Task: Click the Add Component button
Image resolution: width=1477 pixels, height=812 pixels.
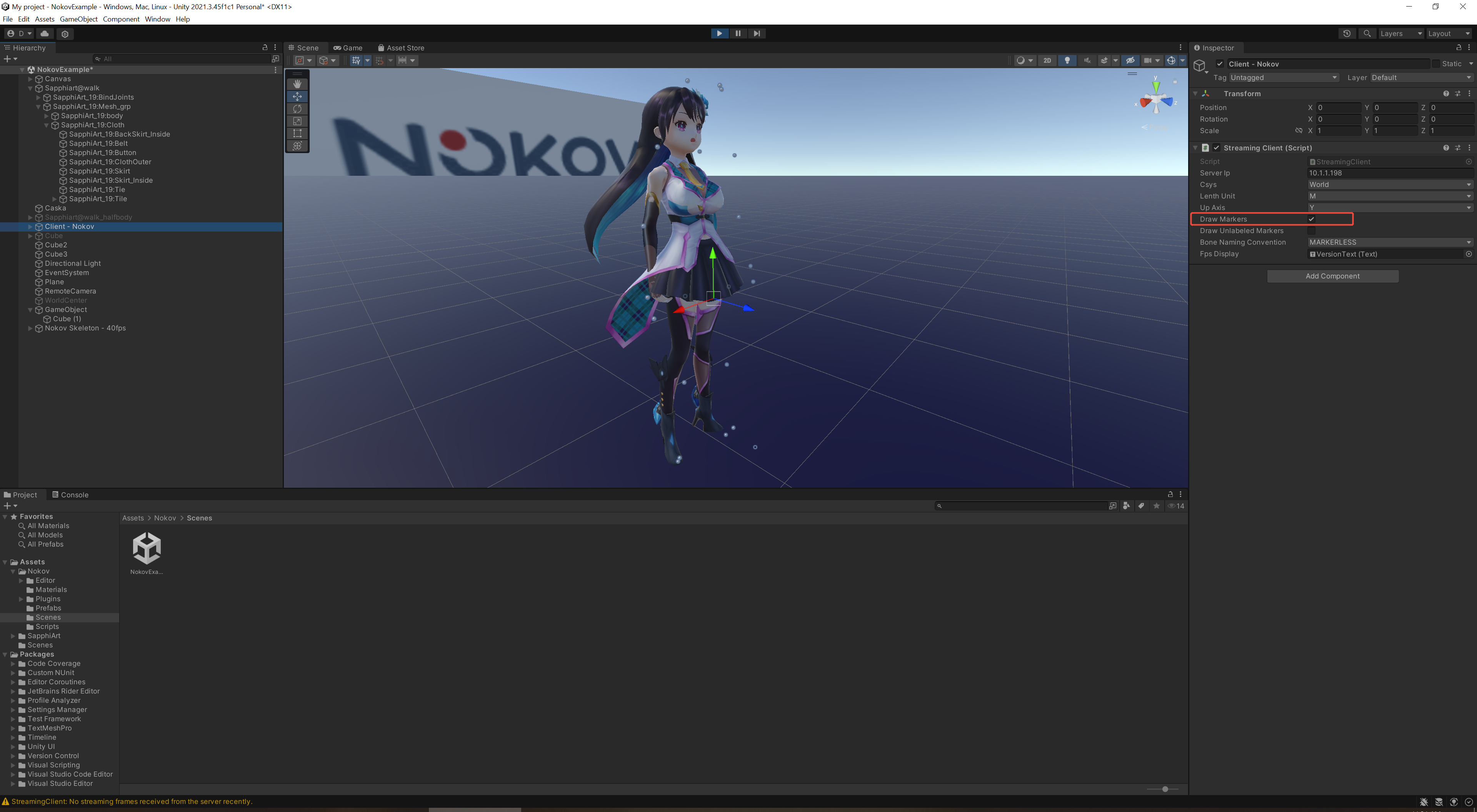Action: 1332,277
